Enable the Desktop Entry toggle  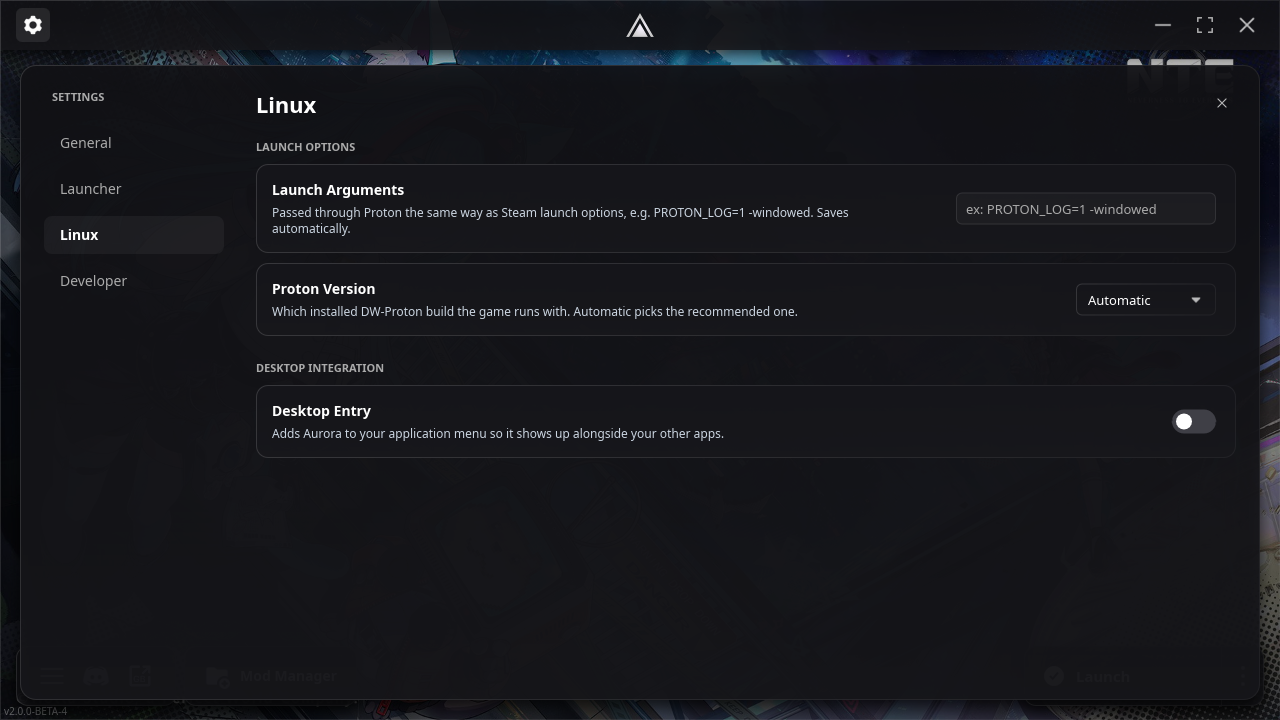[1194, 422]
